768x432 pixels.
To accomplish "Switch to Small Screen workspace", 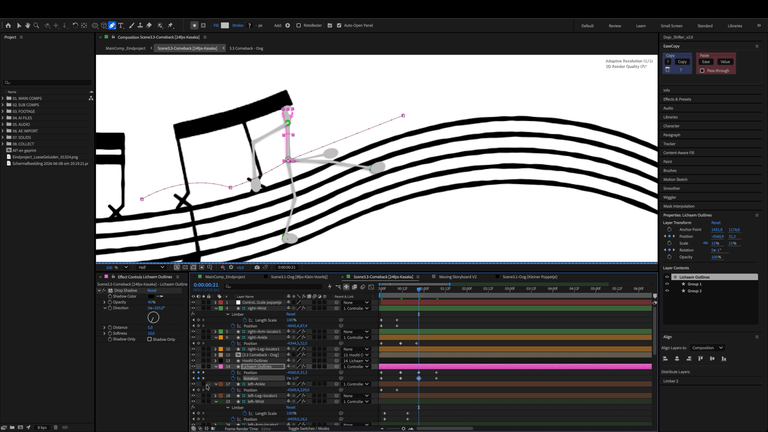I will coord(672,26).
